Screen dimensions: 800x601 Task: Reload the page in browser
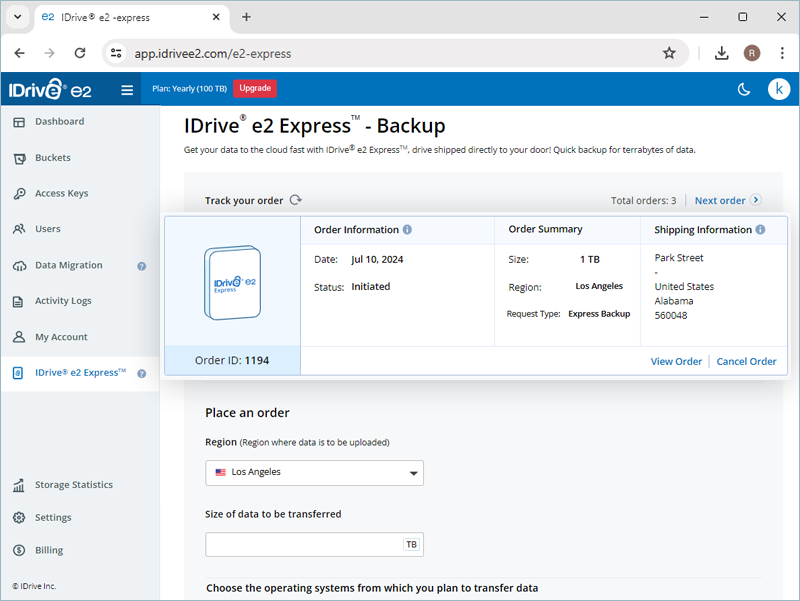80,53
